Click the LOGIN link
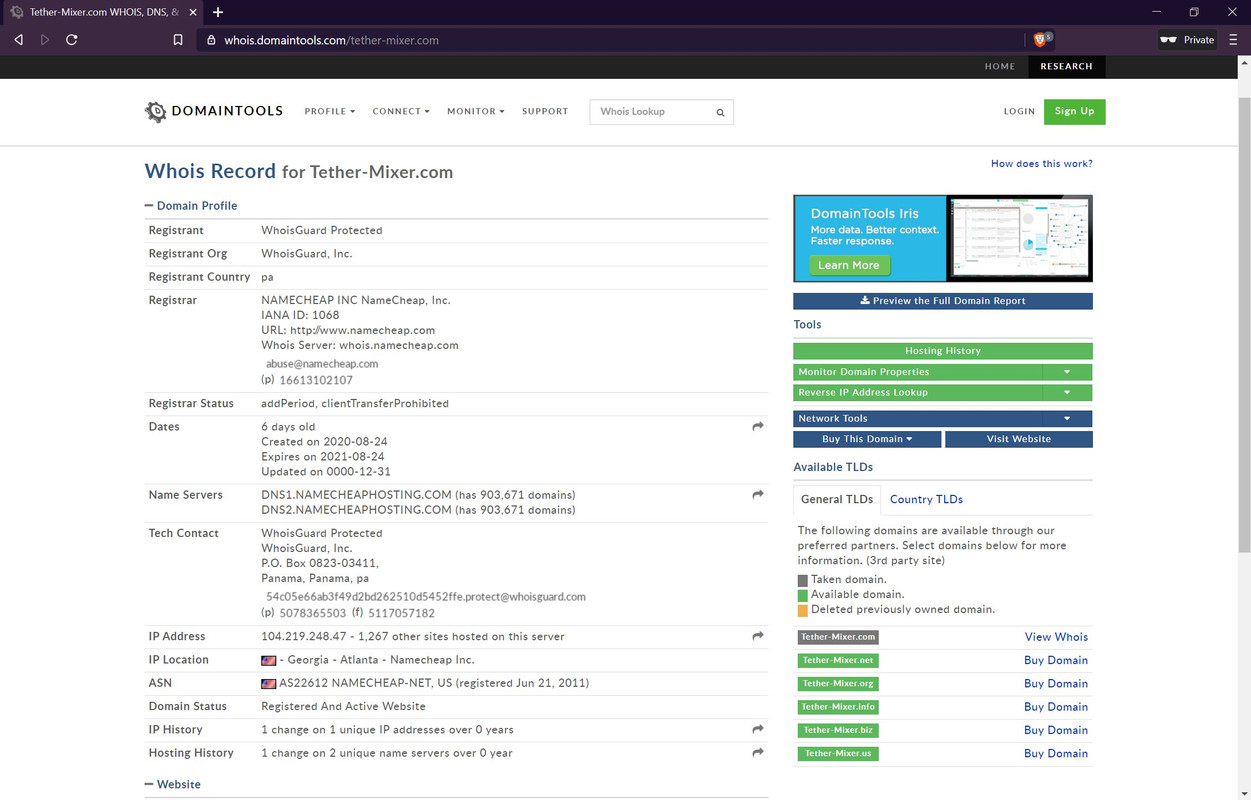 click(1019, 111)
